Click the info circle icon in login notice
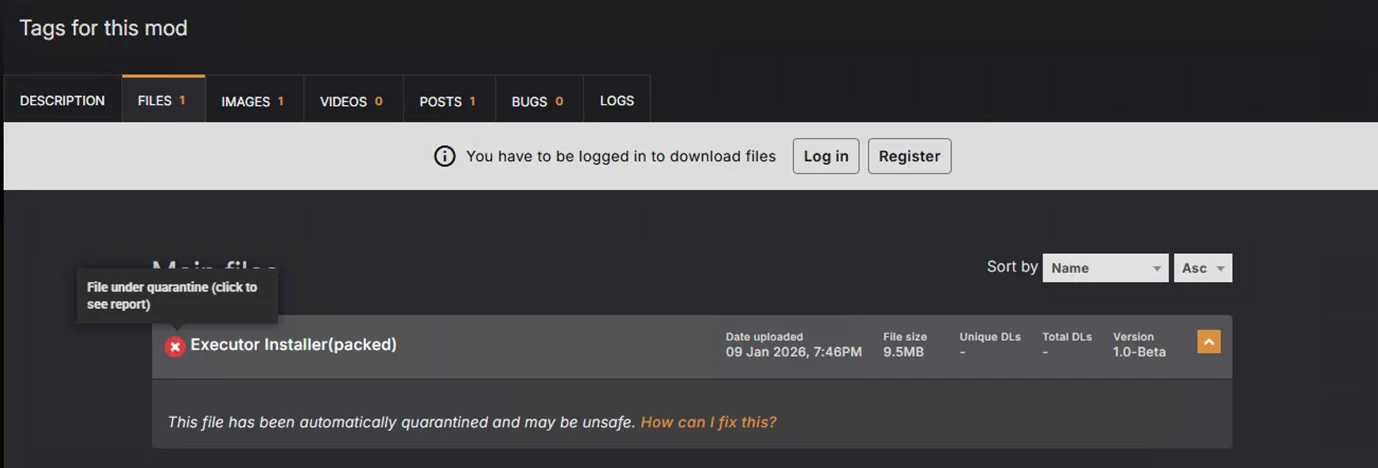The height and width of the screenshot is (468, 1378). (445, 156)
